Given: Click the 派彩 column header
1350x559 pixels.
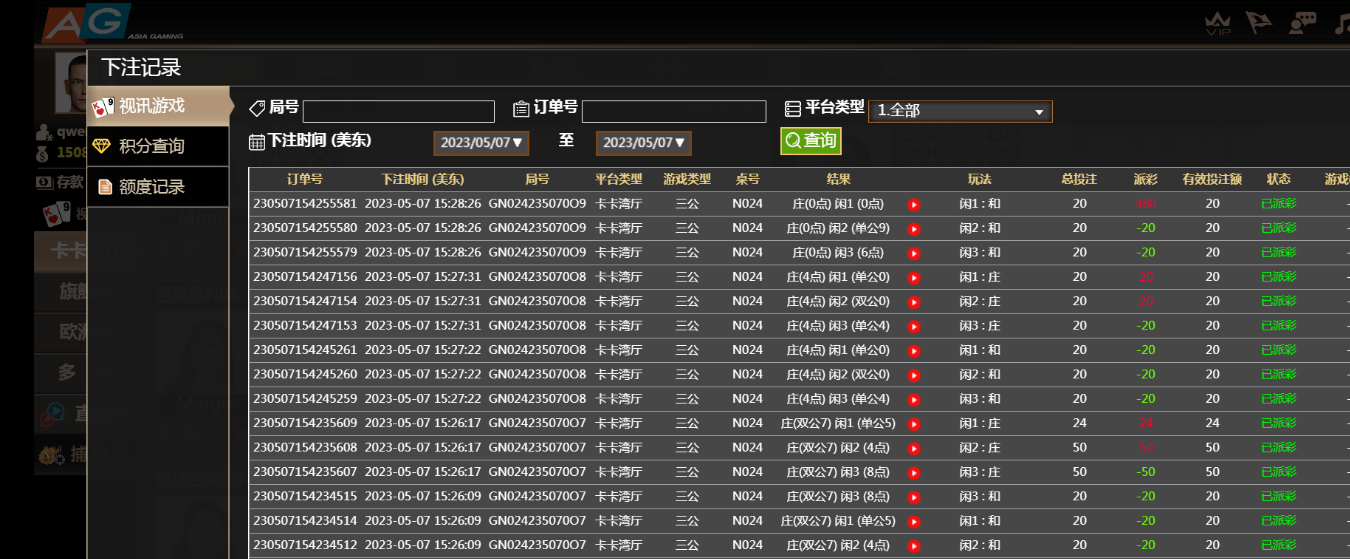Looking at the screenshot, I should click(x=1145, y=180).
